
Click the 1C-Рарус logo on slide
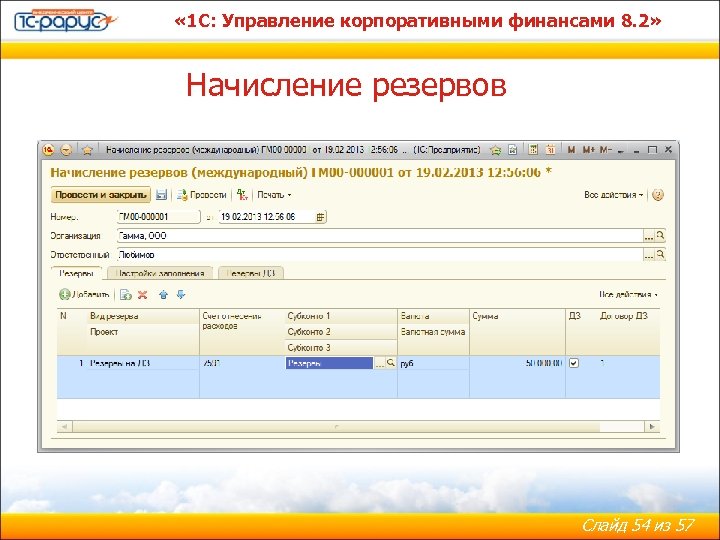tap(66, 20)
